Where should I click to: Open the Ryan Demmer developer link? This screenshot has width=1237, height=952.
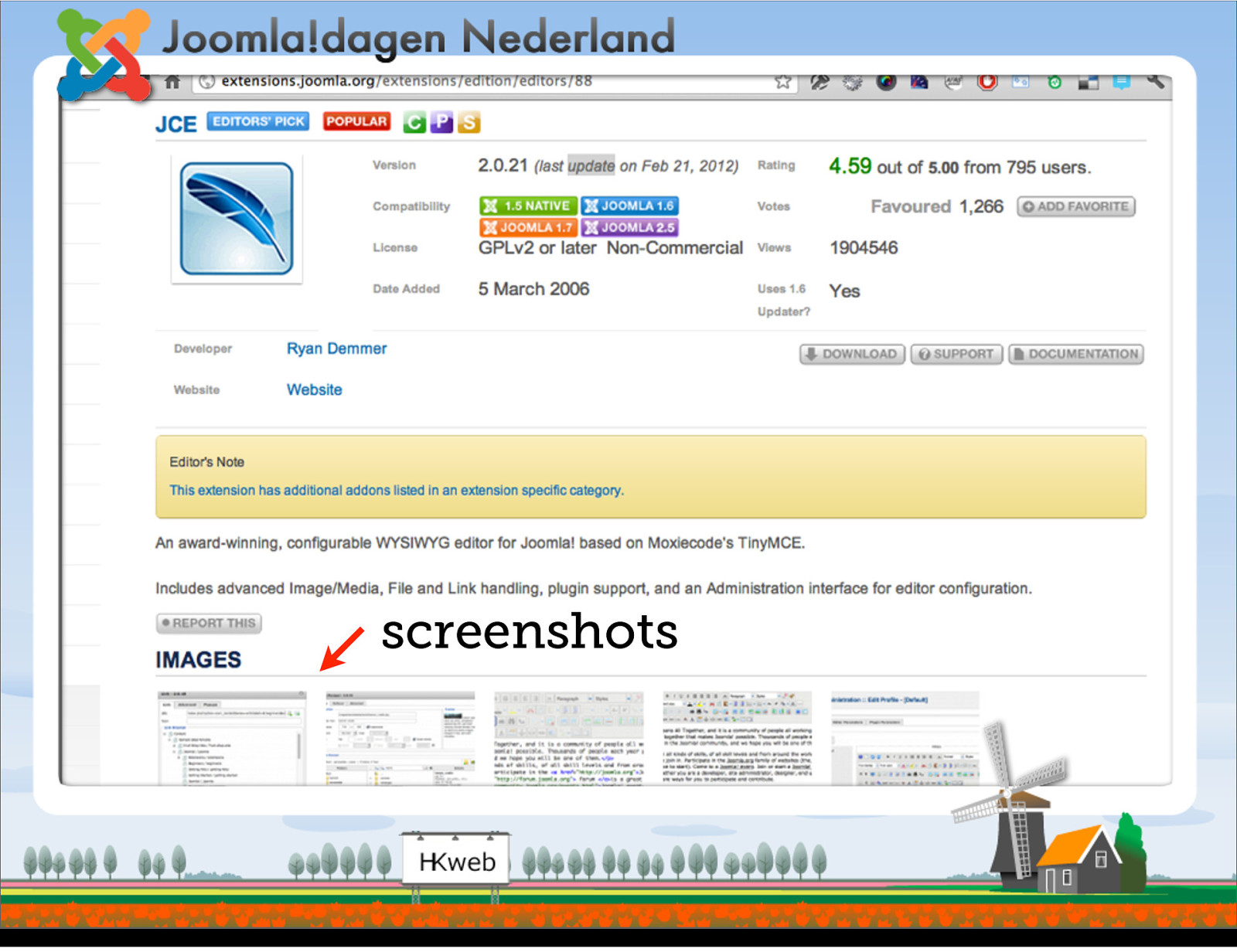click(x=336, y=348)
